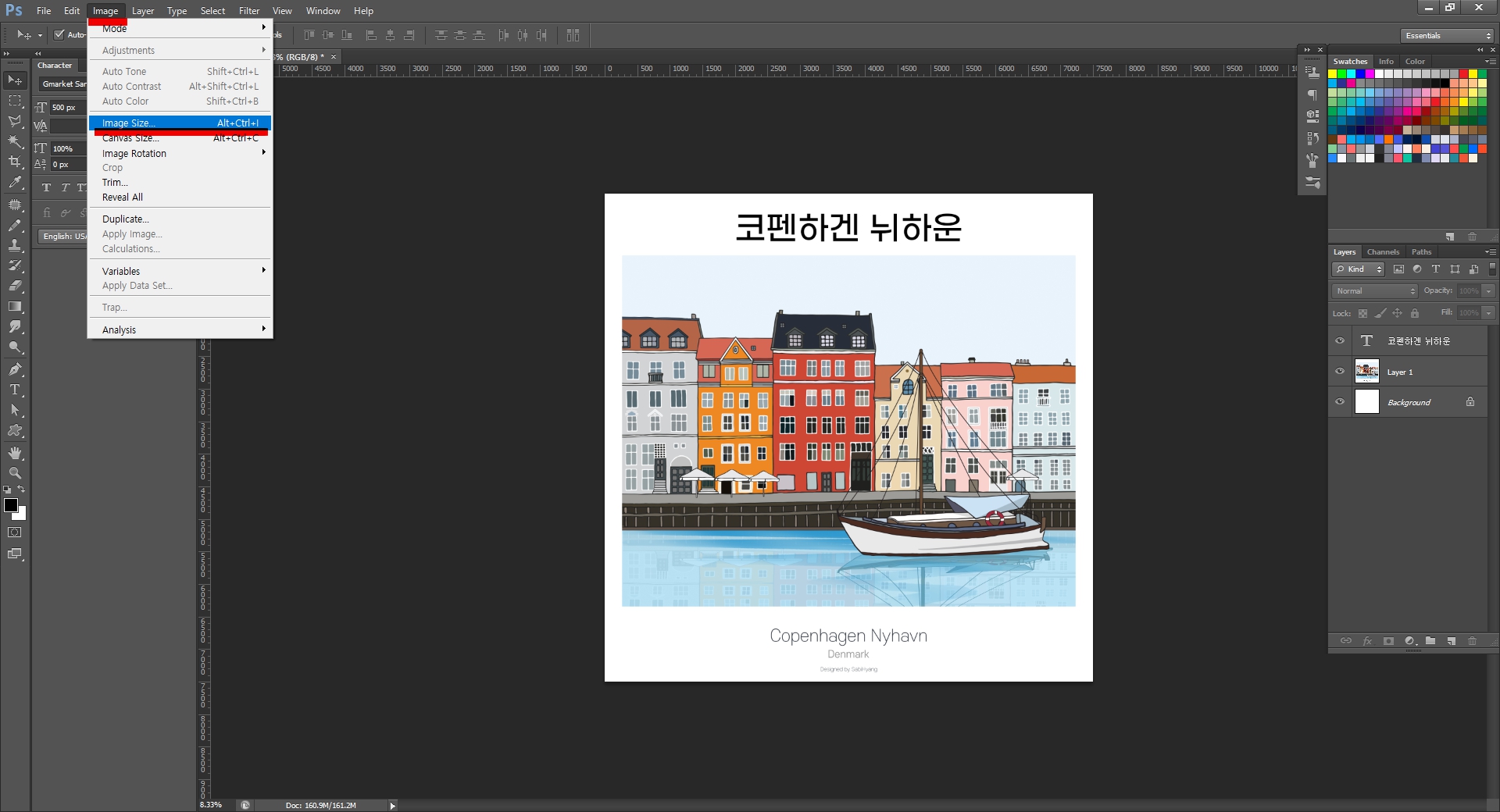Choose Image Size from the Image menu
The width and height of the screenshot is (1500, 812).
point(127,123)
